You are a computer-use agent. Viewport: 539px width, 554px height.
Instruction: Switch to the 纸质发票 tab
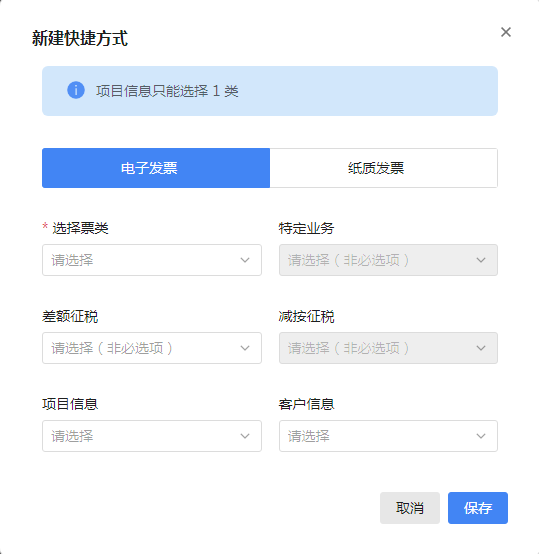pos(384,168)
